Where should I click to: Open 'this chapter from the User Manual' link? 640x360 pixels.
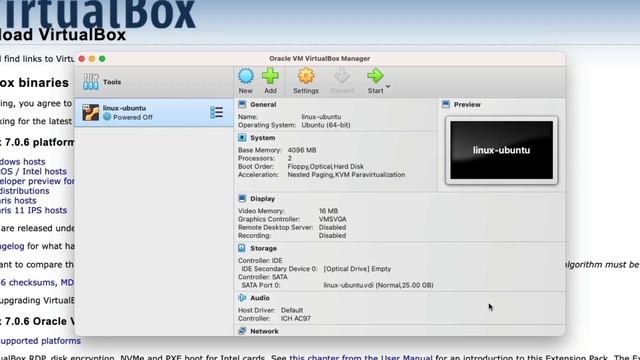coord(361,357)
